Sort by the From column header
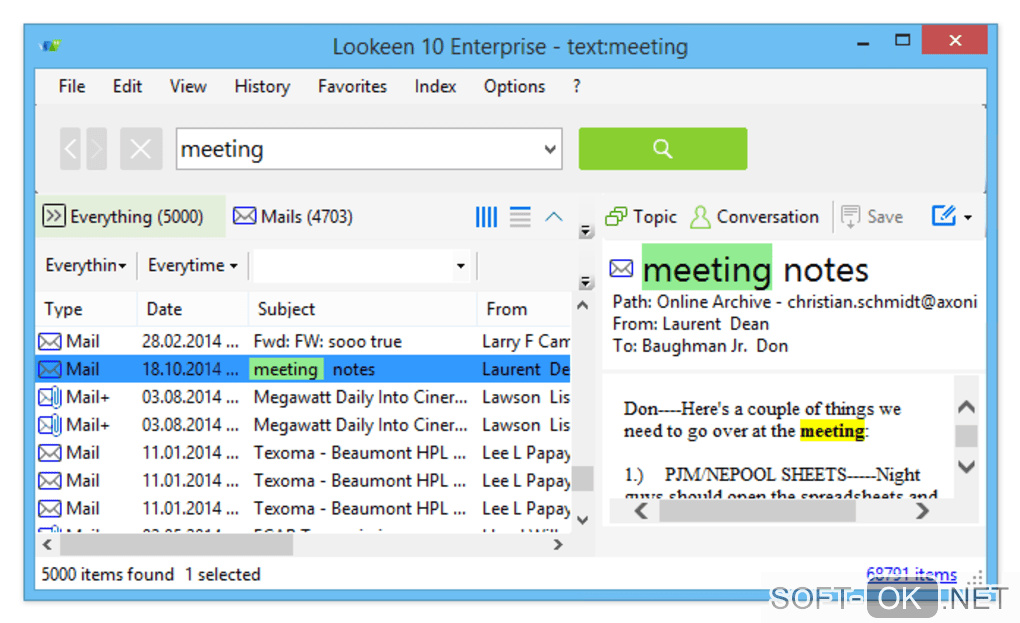Viewport: 1020px width, 623px height. pos(524,309)
